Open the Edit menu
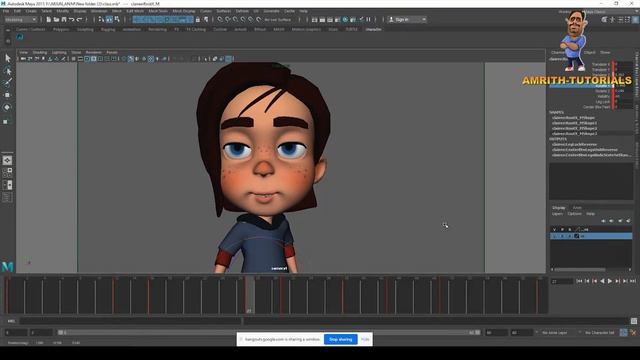 pos(17,11)
